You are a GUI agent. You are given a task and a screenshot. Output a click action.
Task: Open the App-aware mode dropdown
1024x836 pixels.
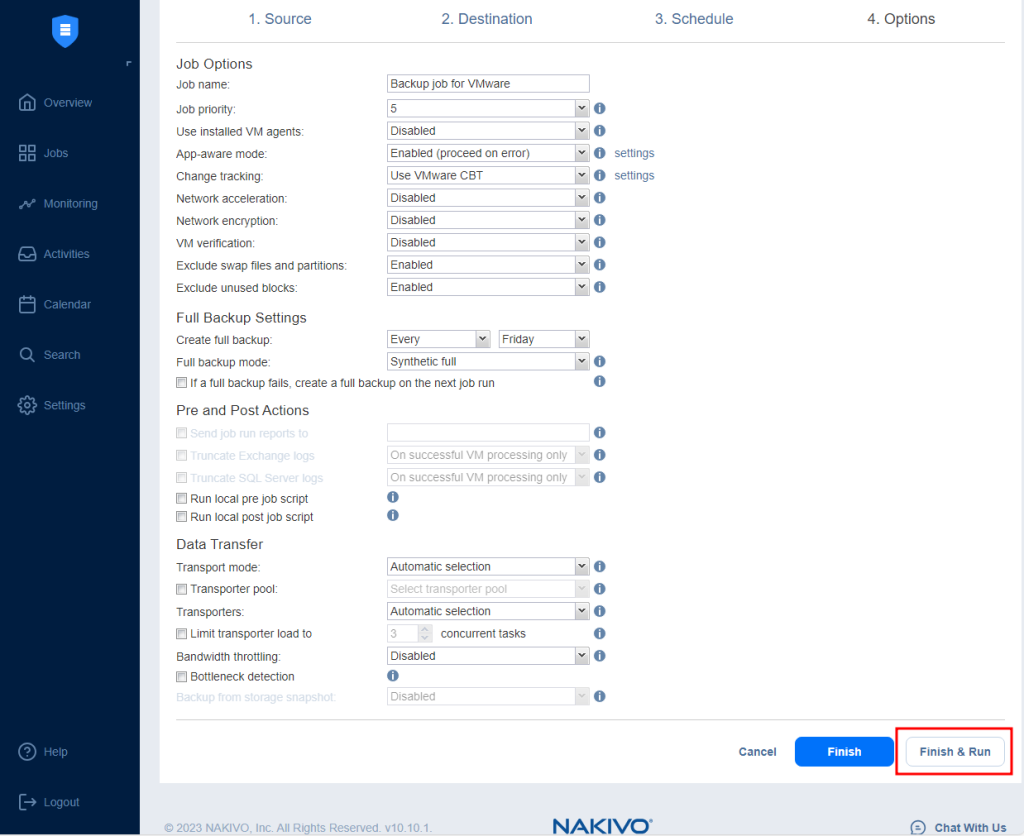click(x=488, y=153)
